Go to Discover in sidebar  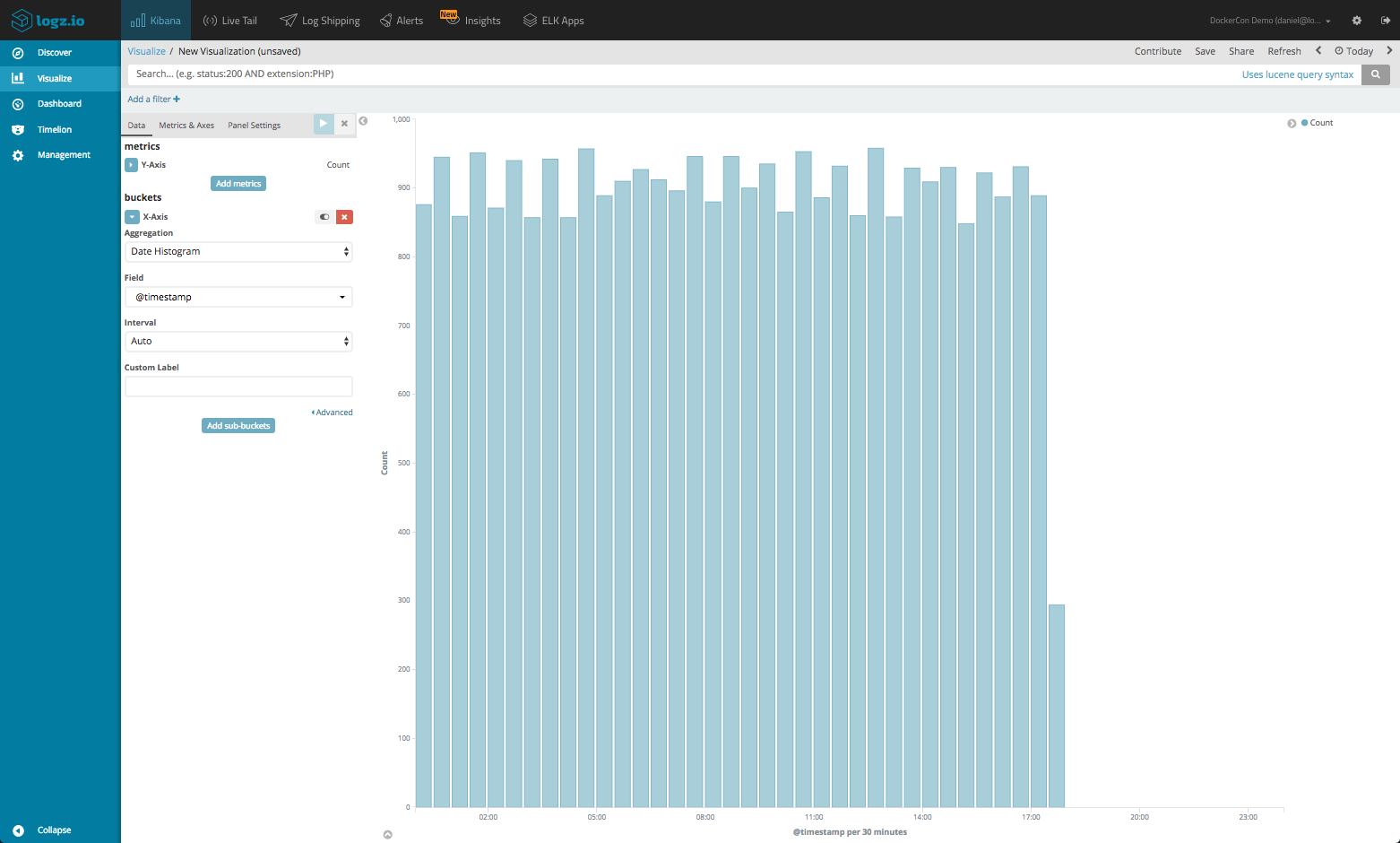click(x=60, y=53)
